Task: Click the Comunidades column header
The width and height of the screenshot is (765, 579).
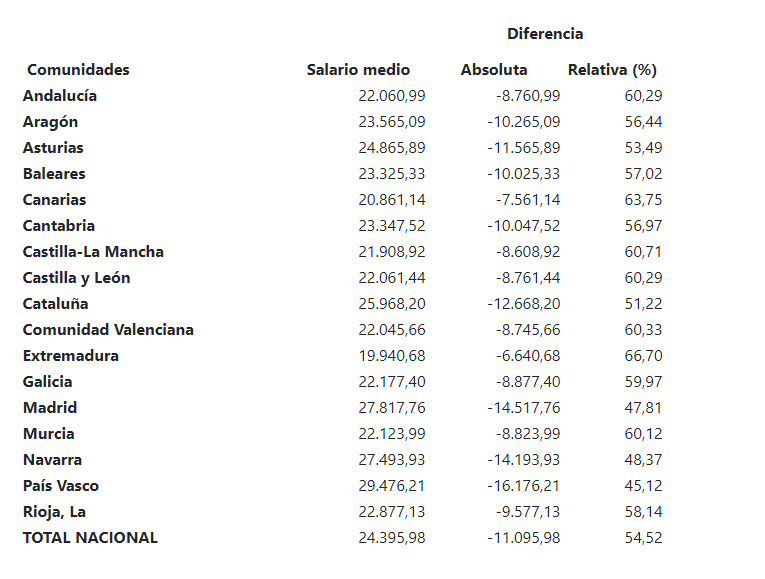Action: tap(78, 70)
